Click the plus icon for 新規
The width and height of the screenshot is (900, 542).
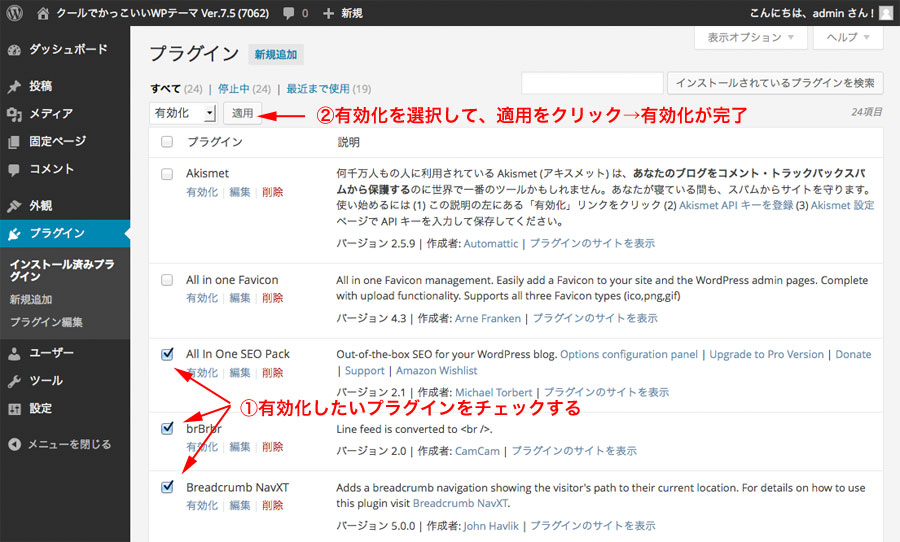tap(328, 13)
